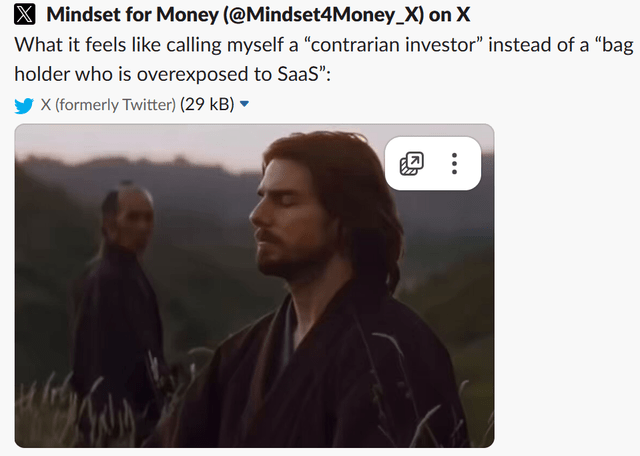This screenshot has width=640, height=456.
Task: Click the "contrarian investor" tweet text line
Action: (324, 45)
